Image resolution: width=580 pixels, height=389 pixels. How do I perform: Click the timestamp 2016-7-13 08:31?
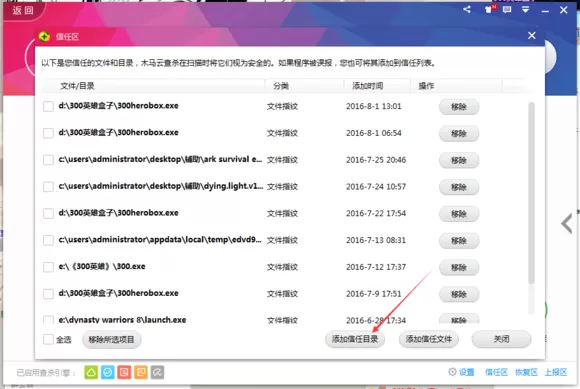click(x=376, y=240)
